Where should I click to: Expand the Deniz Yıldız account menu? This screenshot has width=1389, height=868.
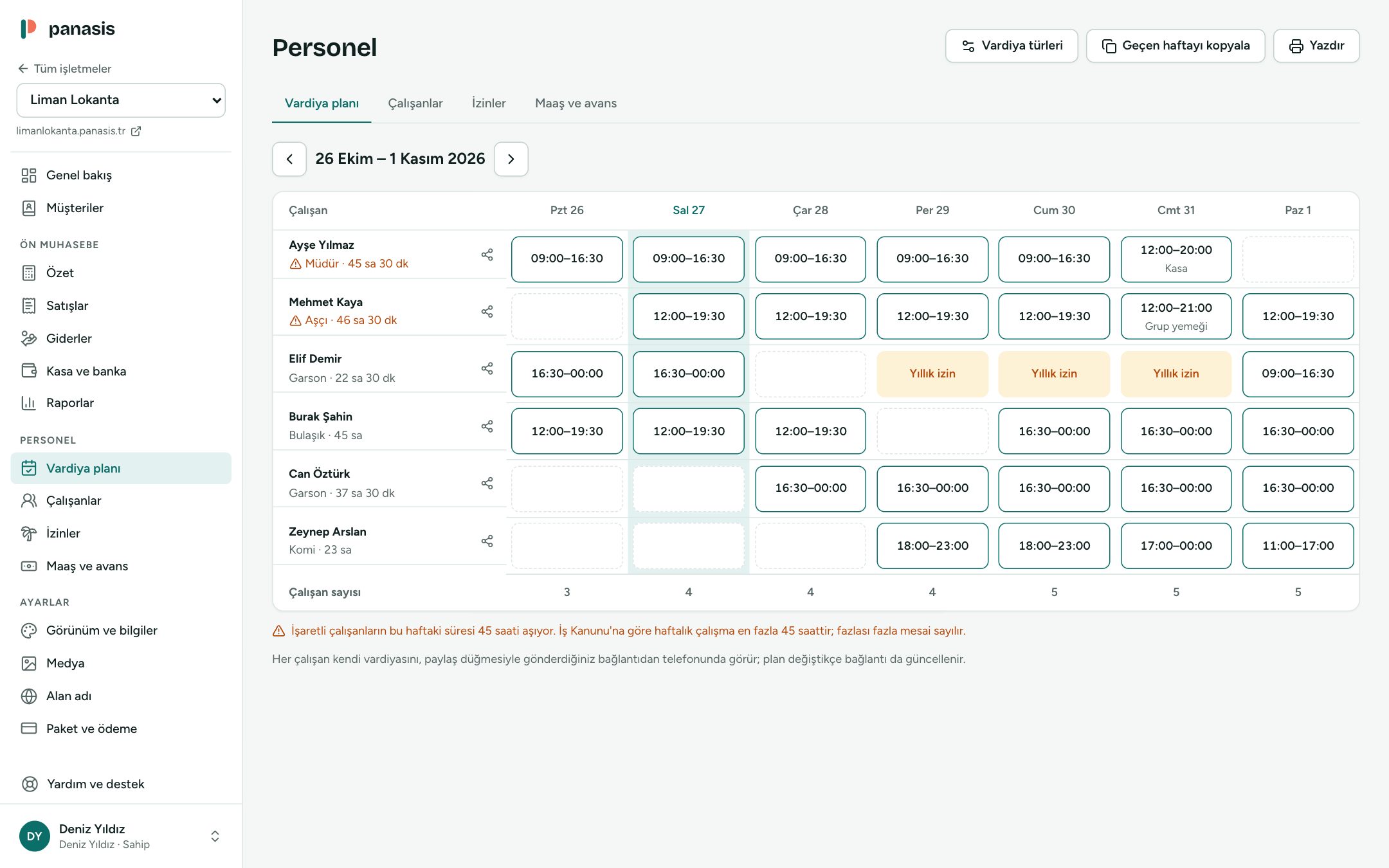tap(121, 836)
